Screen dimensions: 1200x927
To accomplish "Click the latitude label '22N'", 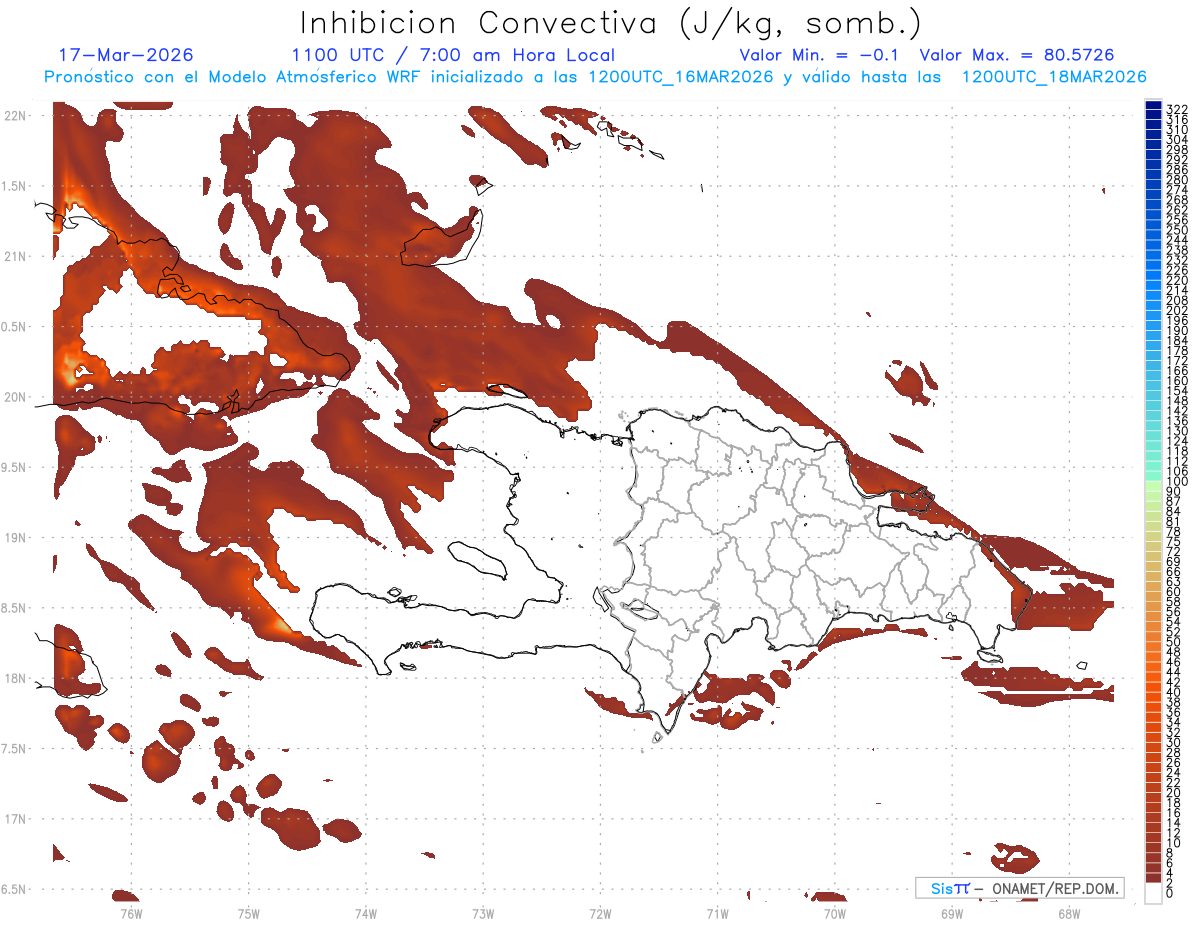I will coord(15,116).
